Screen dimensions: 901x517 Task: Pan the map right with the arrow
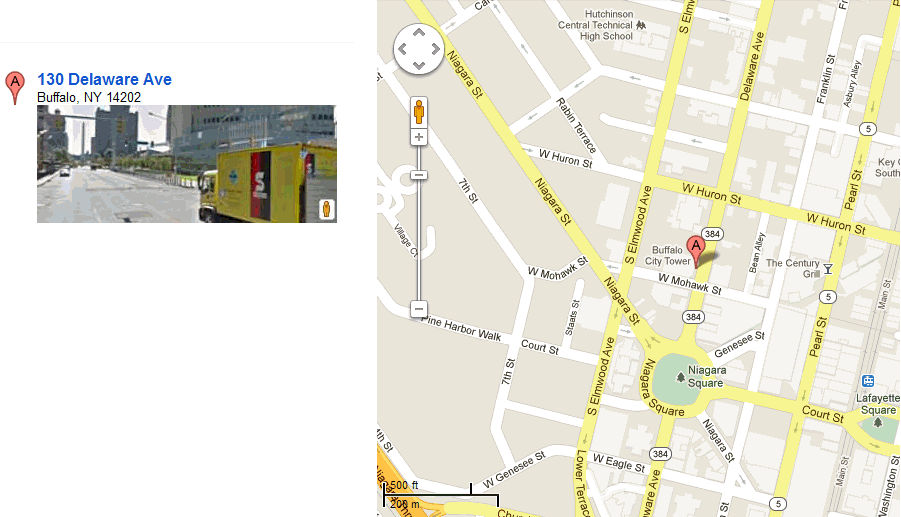click(436, 49)
